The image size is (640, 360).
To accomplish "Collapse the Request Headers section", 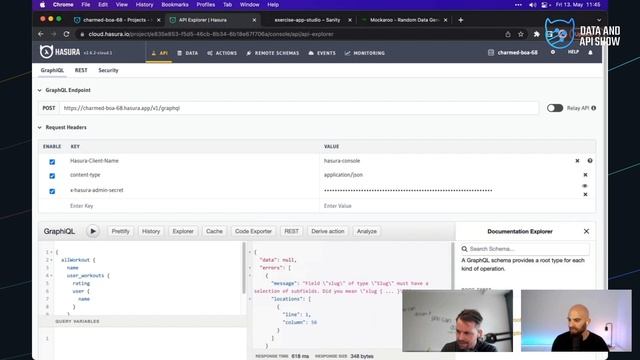I will [40, 128].
